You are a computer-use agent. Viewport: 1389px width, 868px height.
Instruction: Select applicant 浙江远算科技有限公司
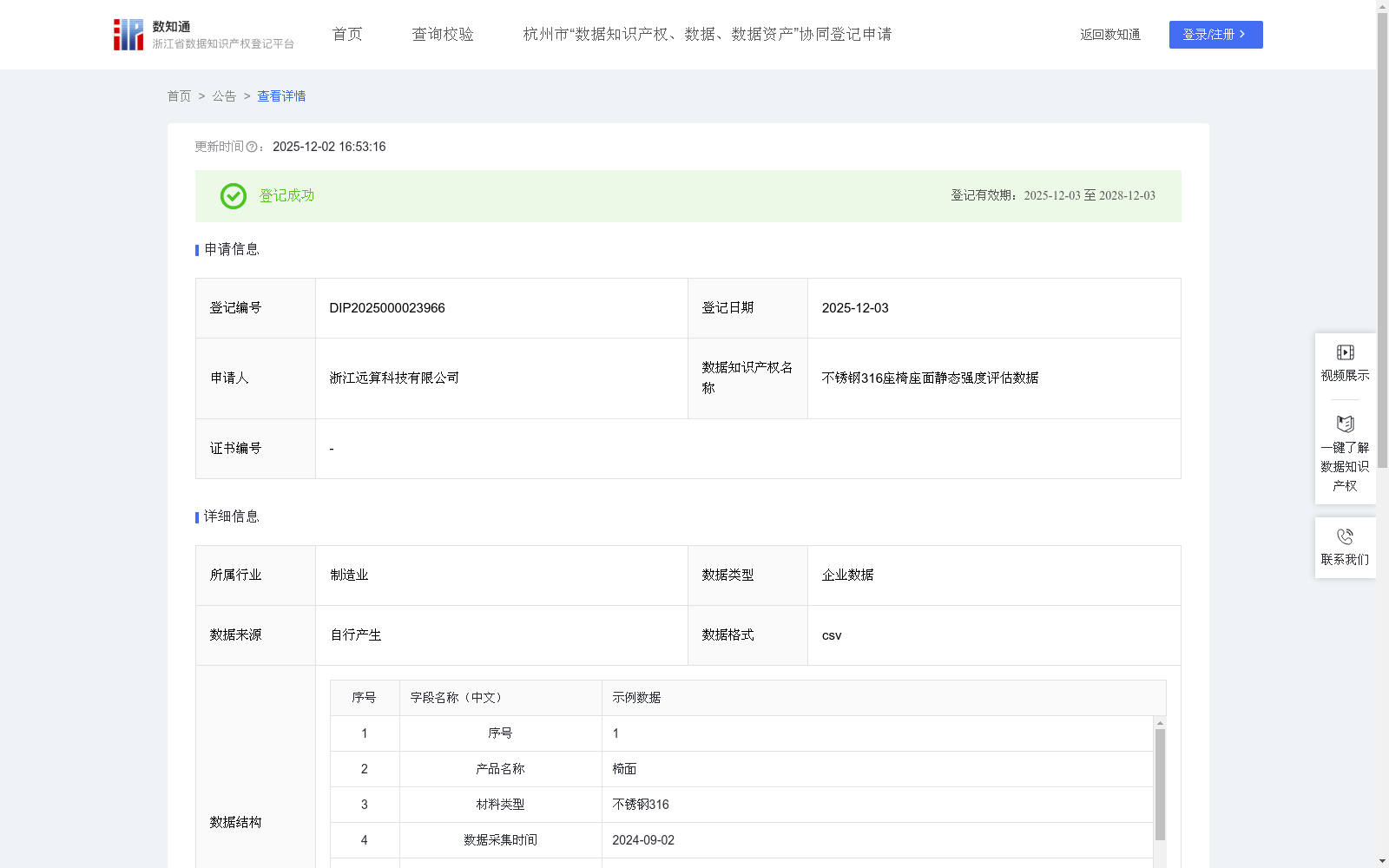pos(394,378)
